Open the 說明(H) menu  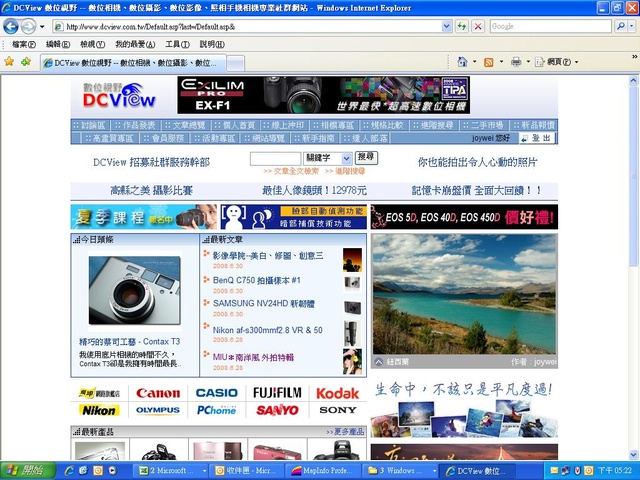(212, 44)
